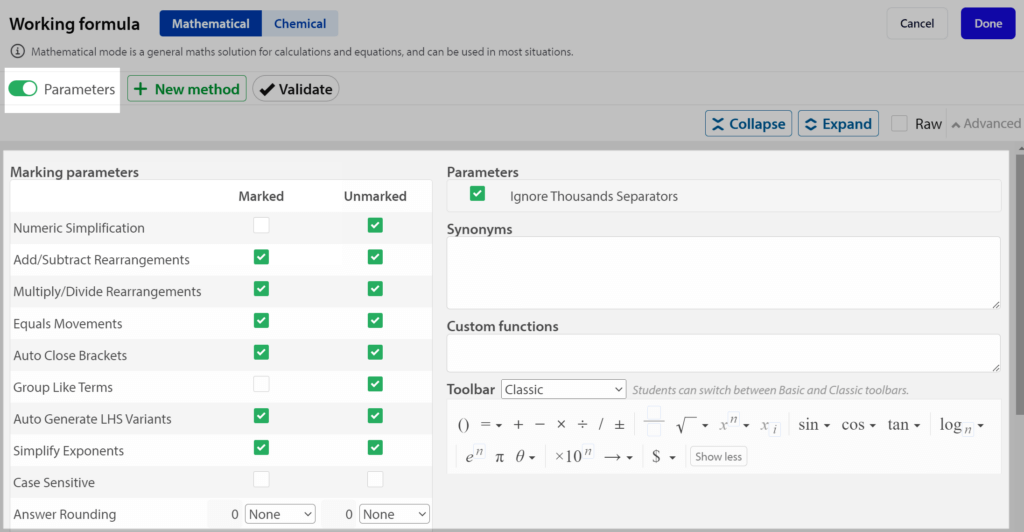Click the Validate button
Viewport: 1024px width, 532px height.
296,89
